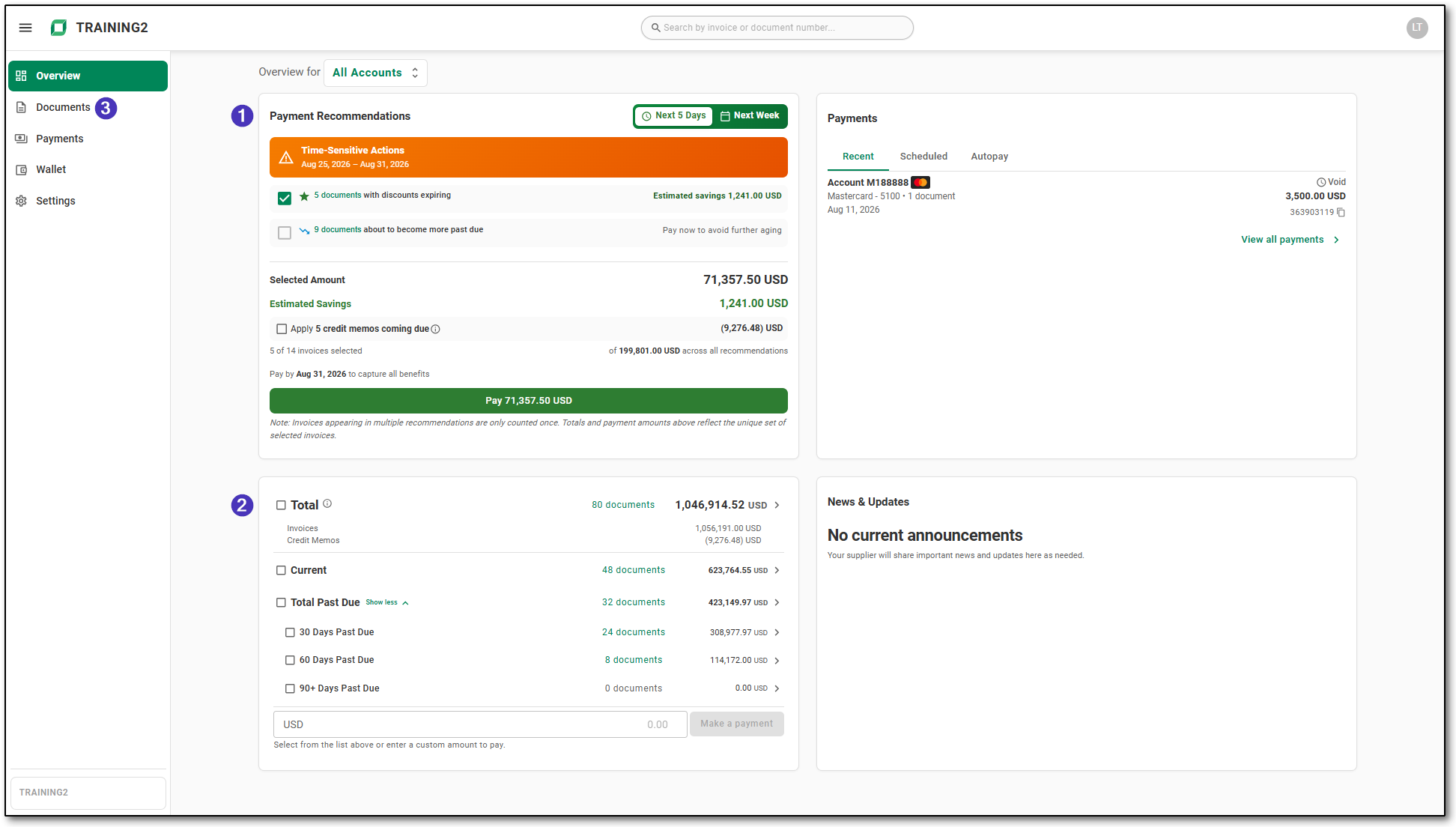Tick the 30 Days Past Due checkbox
1456x827 pixels.
pyautogui.click(x=290, y=632)
